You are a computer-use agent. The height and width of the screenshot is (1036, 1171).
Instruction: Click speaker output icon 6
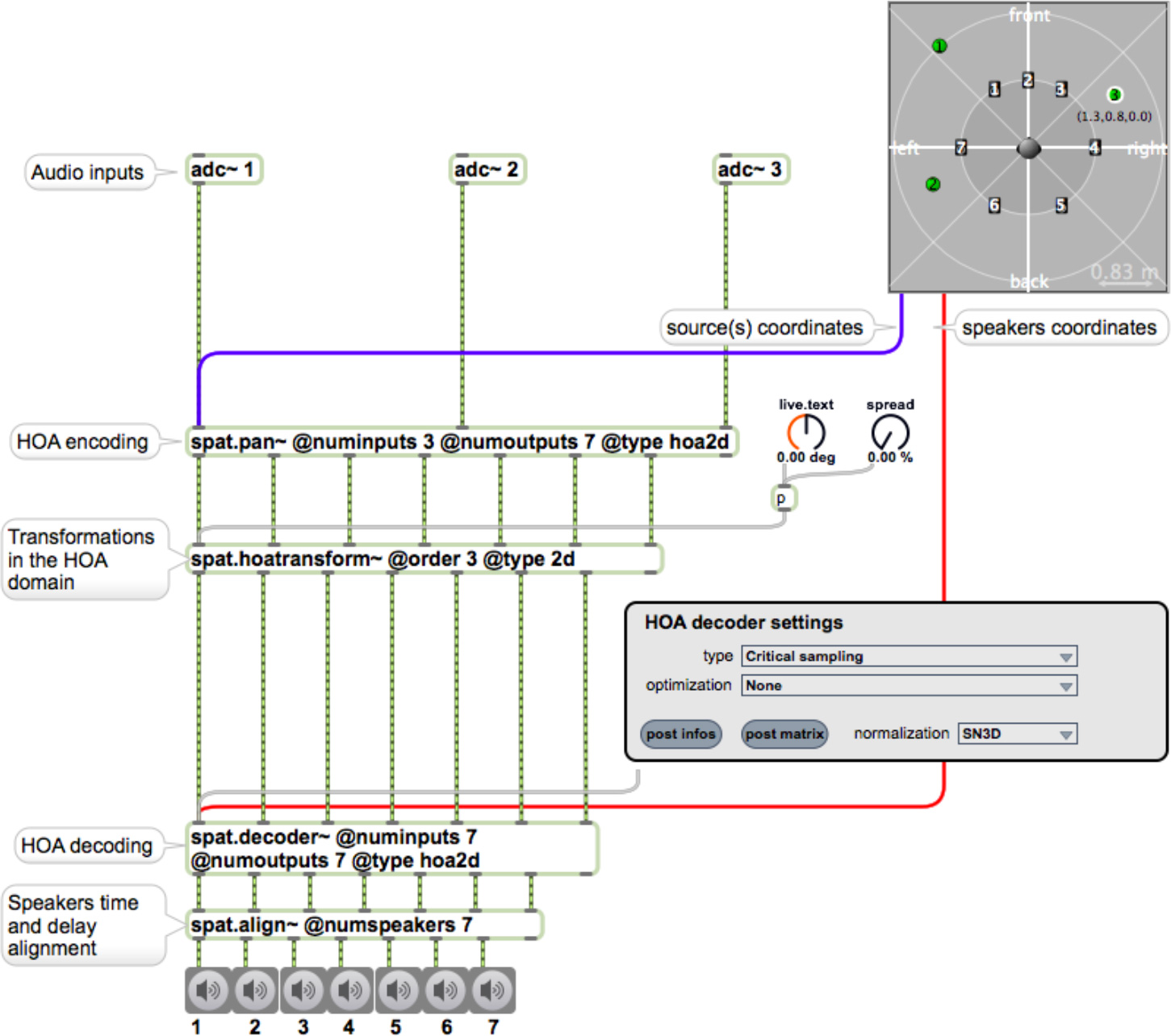pos(445,990)
